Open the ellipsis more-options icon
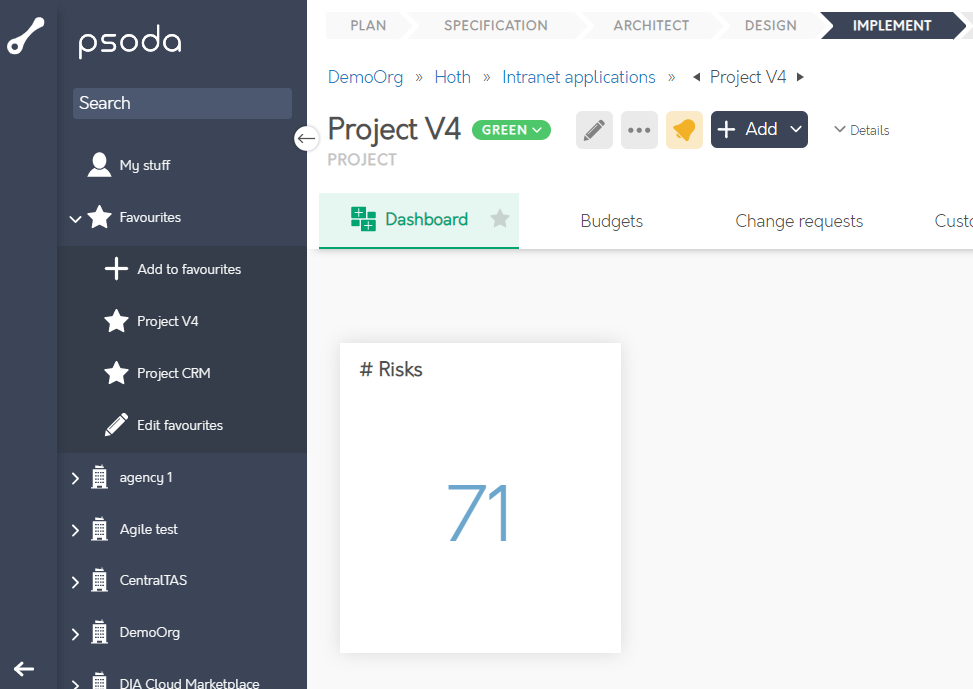 (639, 129)
